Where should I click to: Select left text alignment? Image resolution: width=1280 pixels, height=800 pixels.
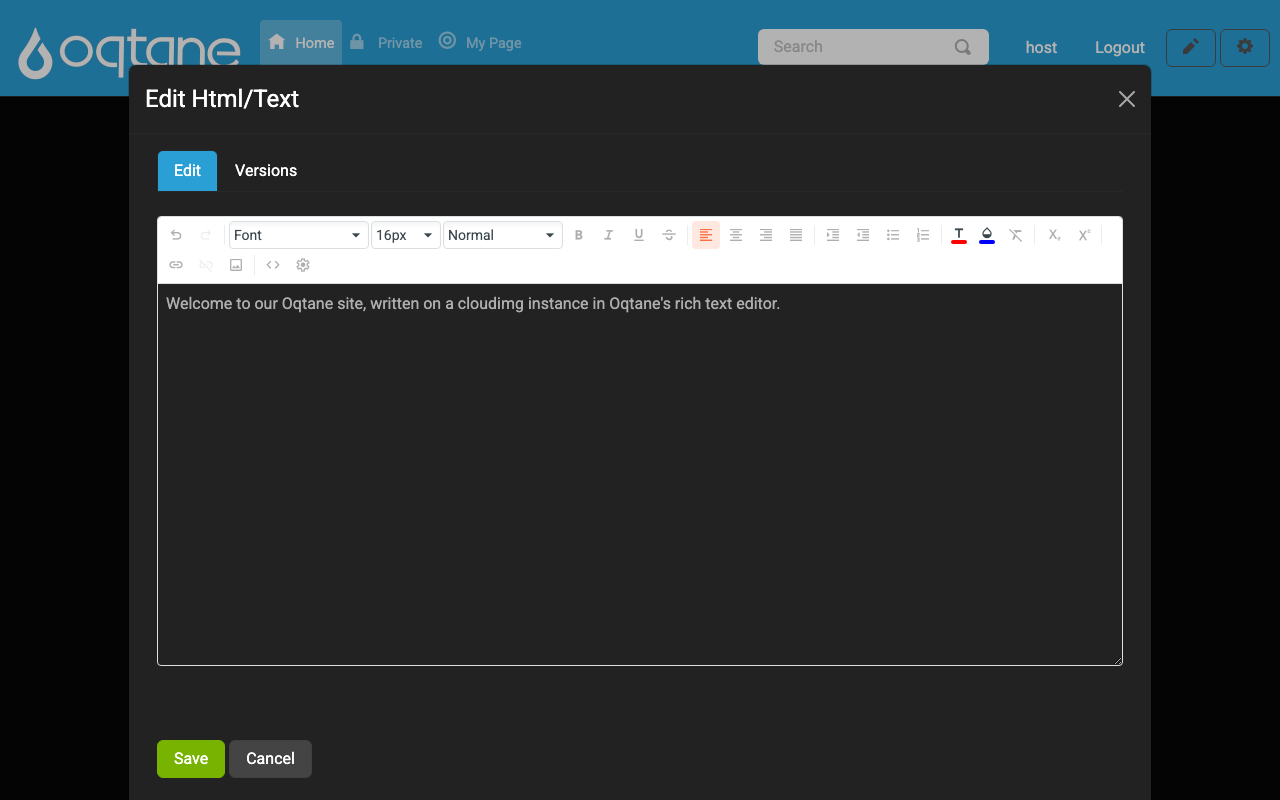point(706,235)
